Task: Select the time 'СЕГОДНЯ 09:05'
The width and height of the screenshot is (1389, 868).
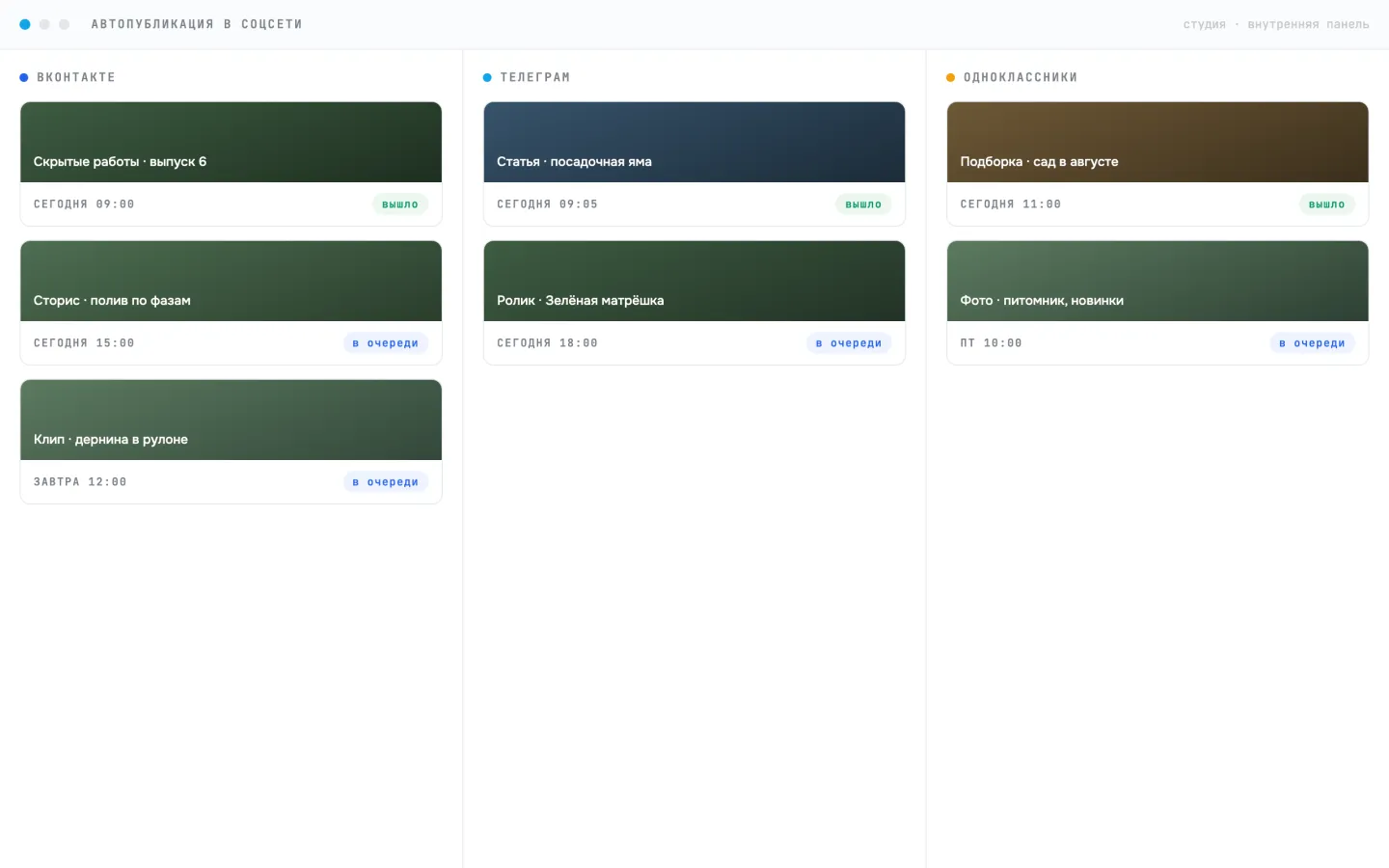Action: pos(547,204)
